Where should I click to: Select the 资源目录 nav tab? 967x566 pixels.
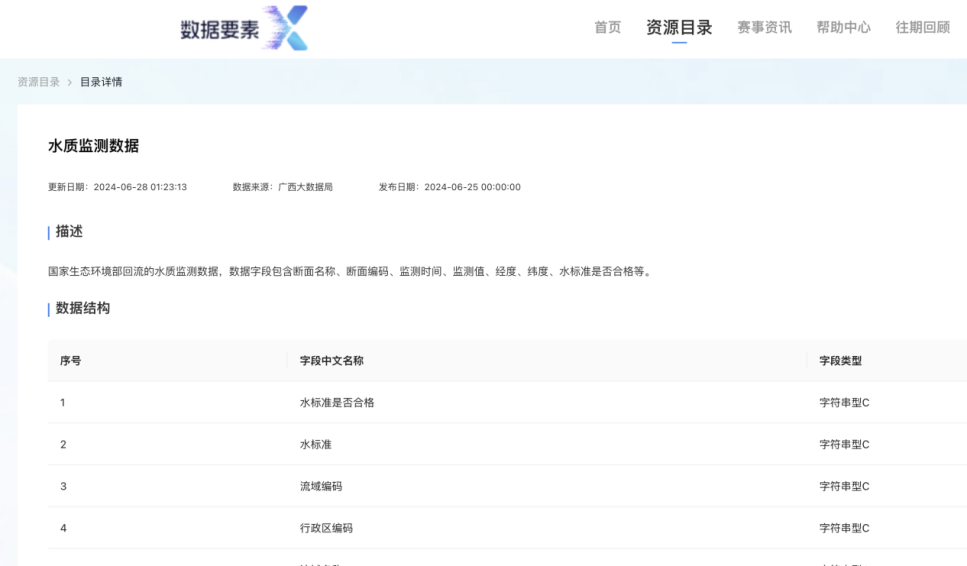679,27
